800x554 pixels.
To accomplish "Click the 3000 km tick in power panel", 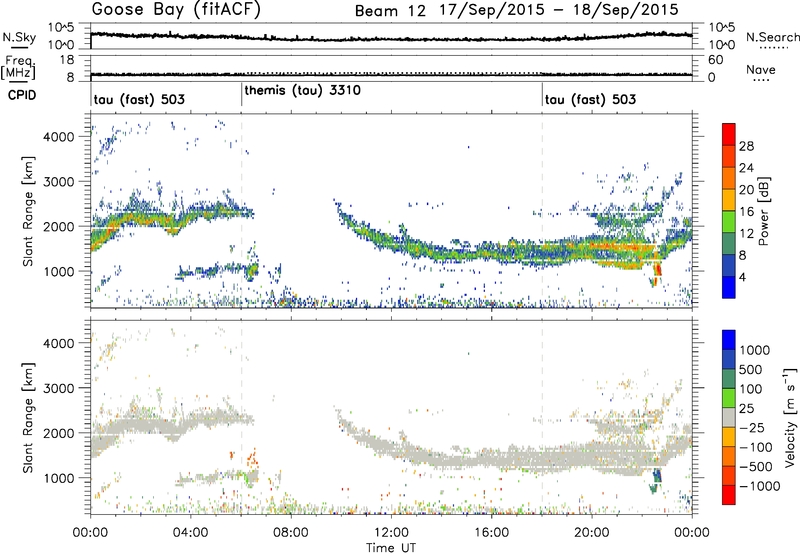I will [58, 182].
